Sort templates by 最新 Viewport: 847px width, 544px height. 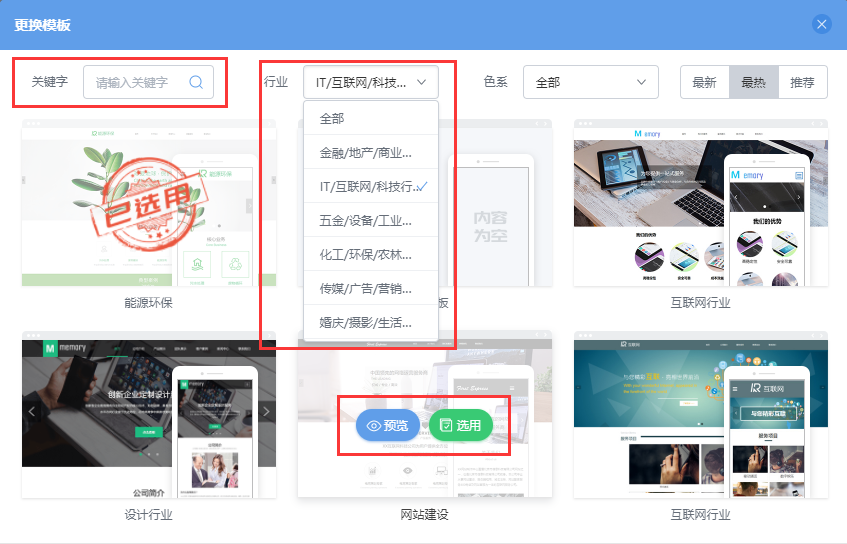(704, 83)
